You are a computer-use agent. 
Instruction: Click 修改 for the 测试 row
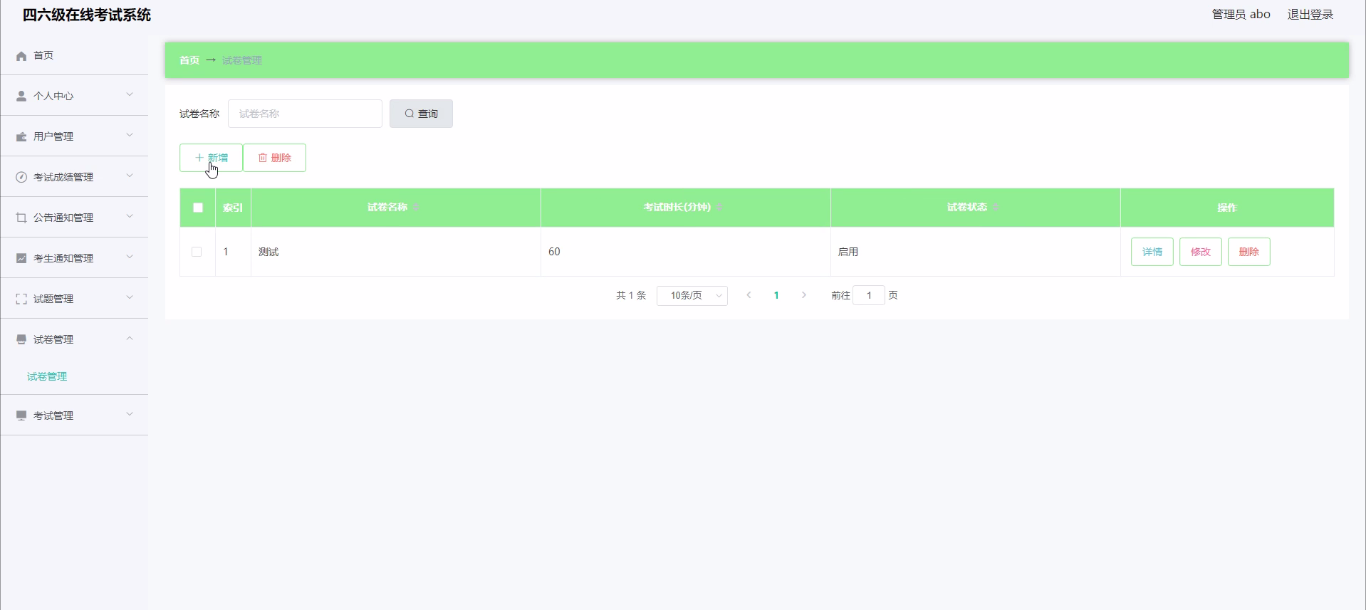[1201, 252]
